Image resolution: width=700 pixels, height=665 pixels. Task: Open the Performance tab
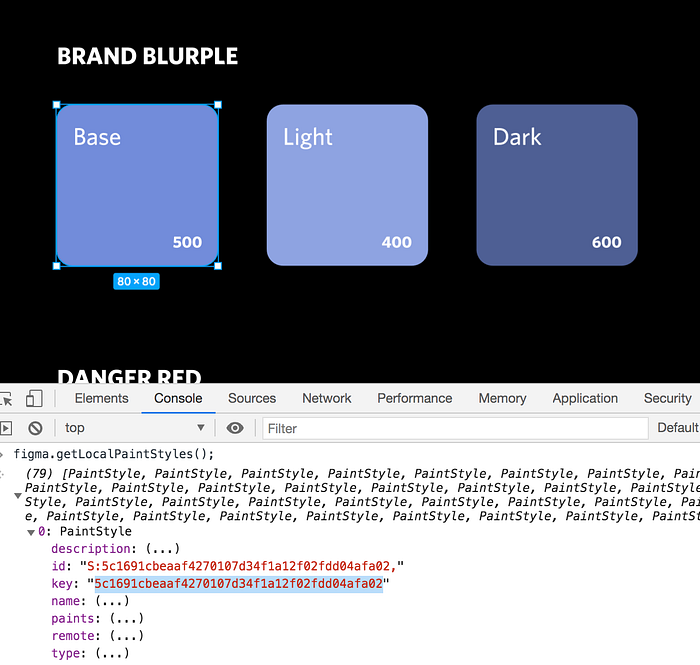click(x=415, y=398)
